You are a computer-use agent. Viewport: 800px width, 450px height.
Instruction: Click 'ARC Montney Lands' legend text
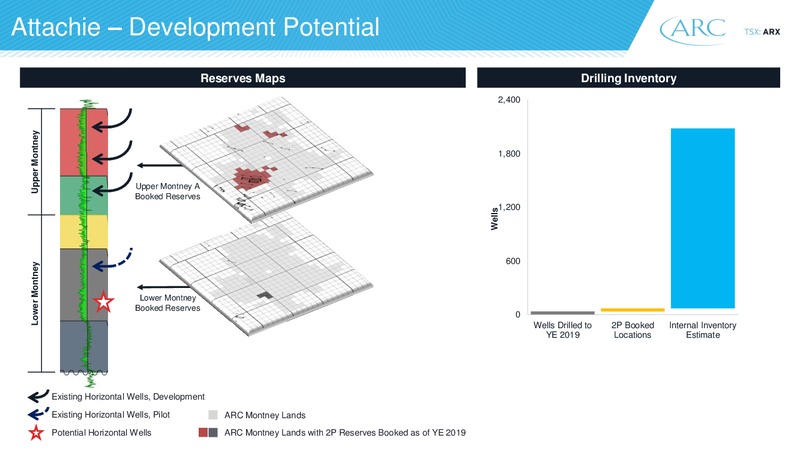[265, 415]
